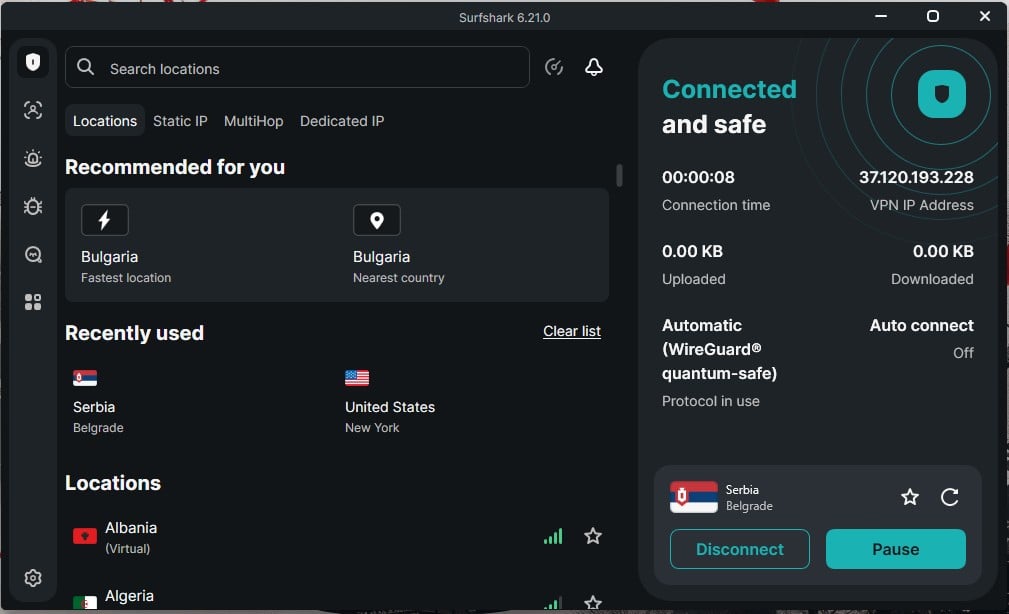Favorite the connected Serbia location star
The image size is (1009, 614).
910,497
